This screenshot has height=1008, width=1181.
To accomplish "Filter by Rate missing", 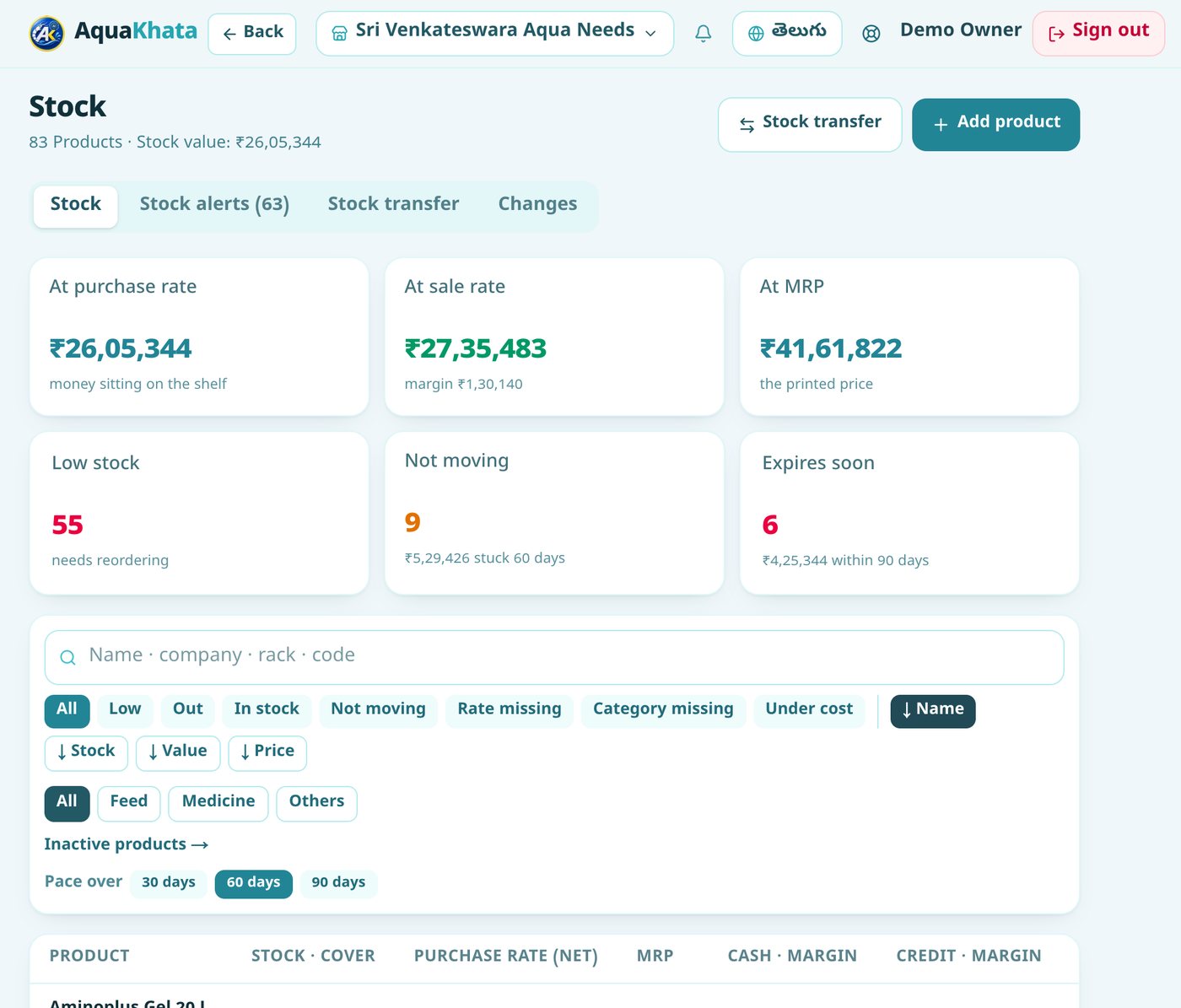I will 510,710.
